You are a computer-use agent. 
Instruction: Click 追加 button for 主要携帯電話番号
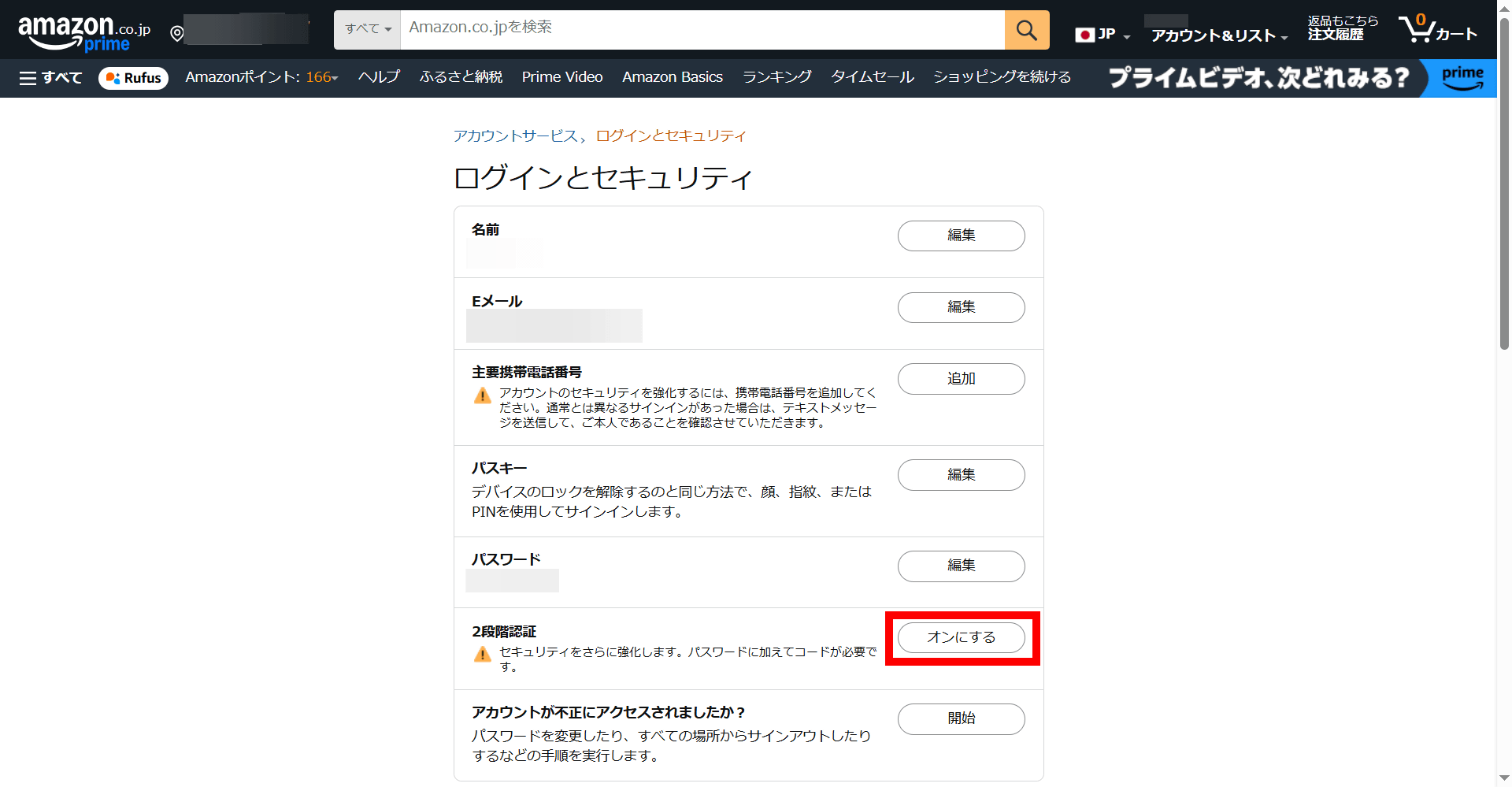pos(961,379)
